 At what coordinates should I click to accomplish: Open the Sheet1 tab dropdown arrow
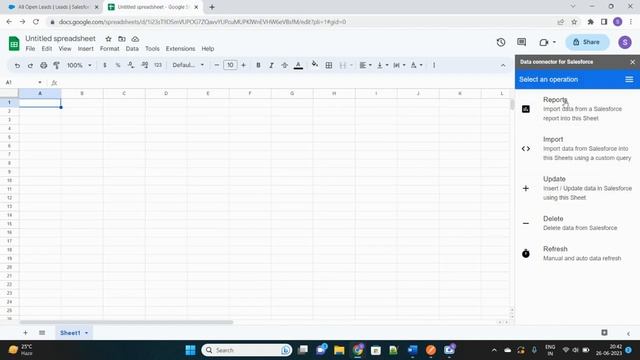[x=86, y=333]
